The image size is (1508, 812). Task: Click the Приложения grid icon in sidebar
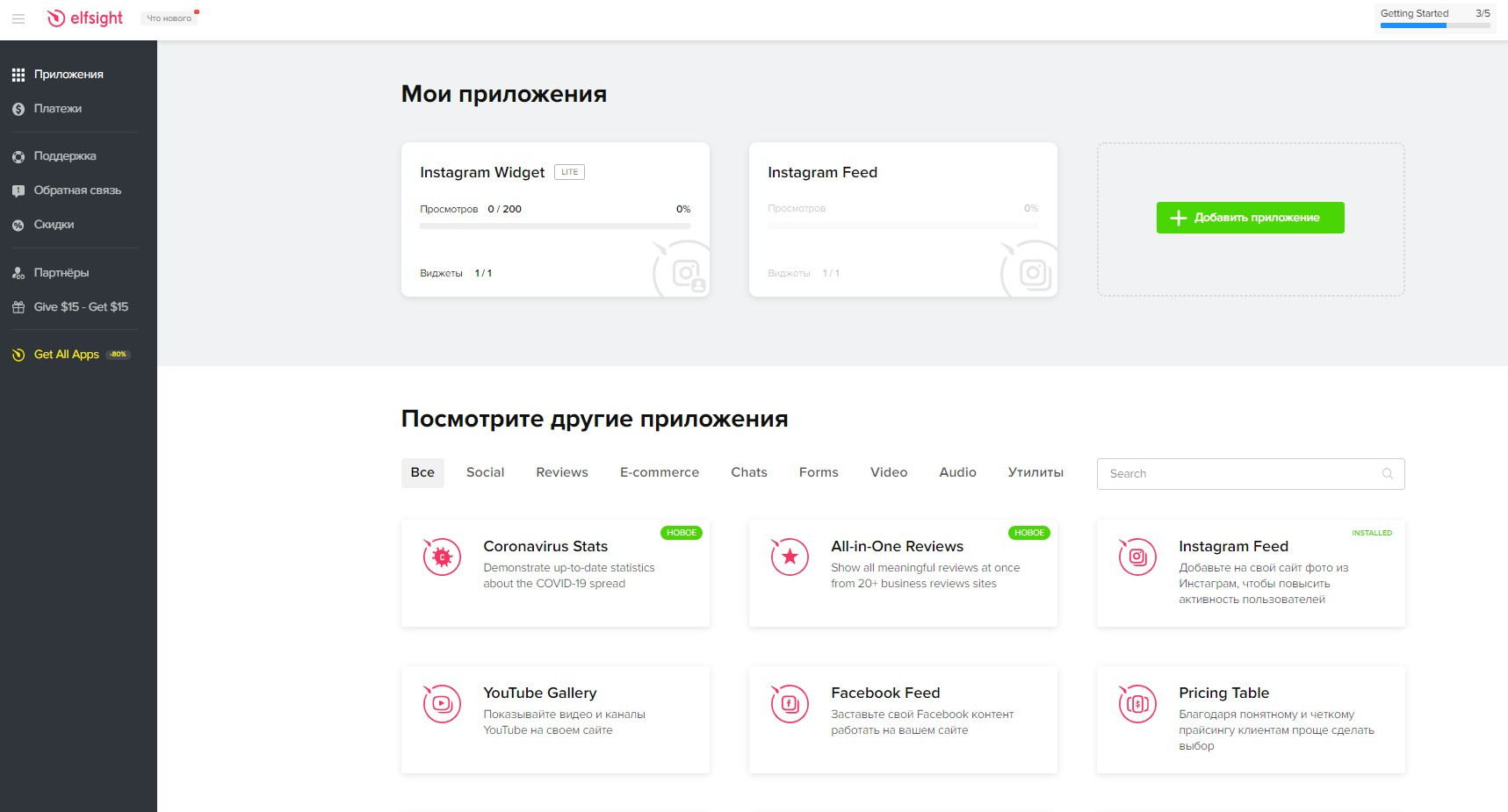click(x=18, y=75)
